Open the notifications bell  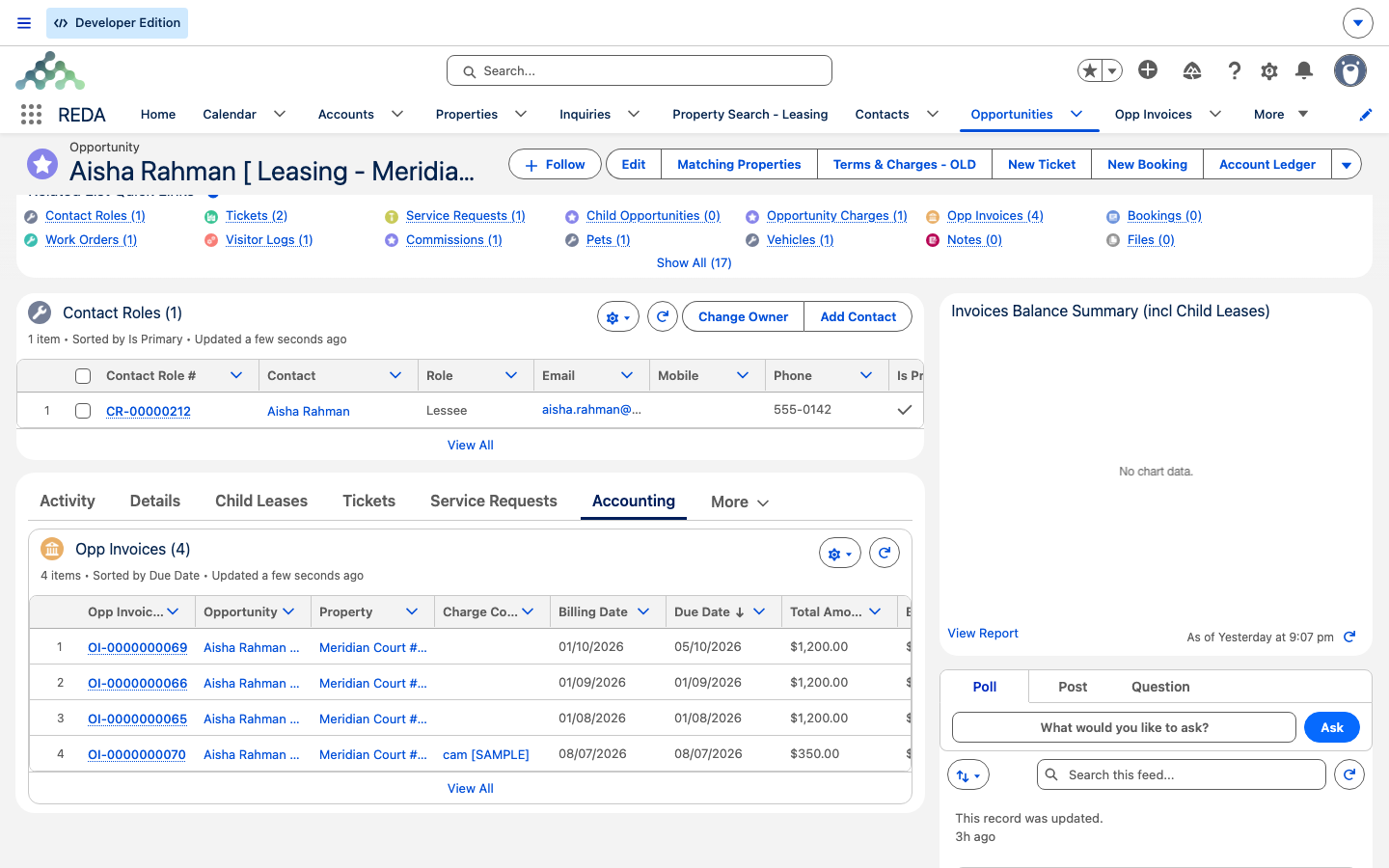[1304, 69]
